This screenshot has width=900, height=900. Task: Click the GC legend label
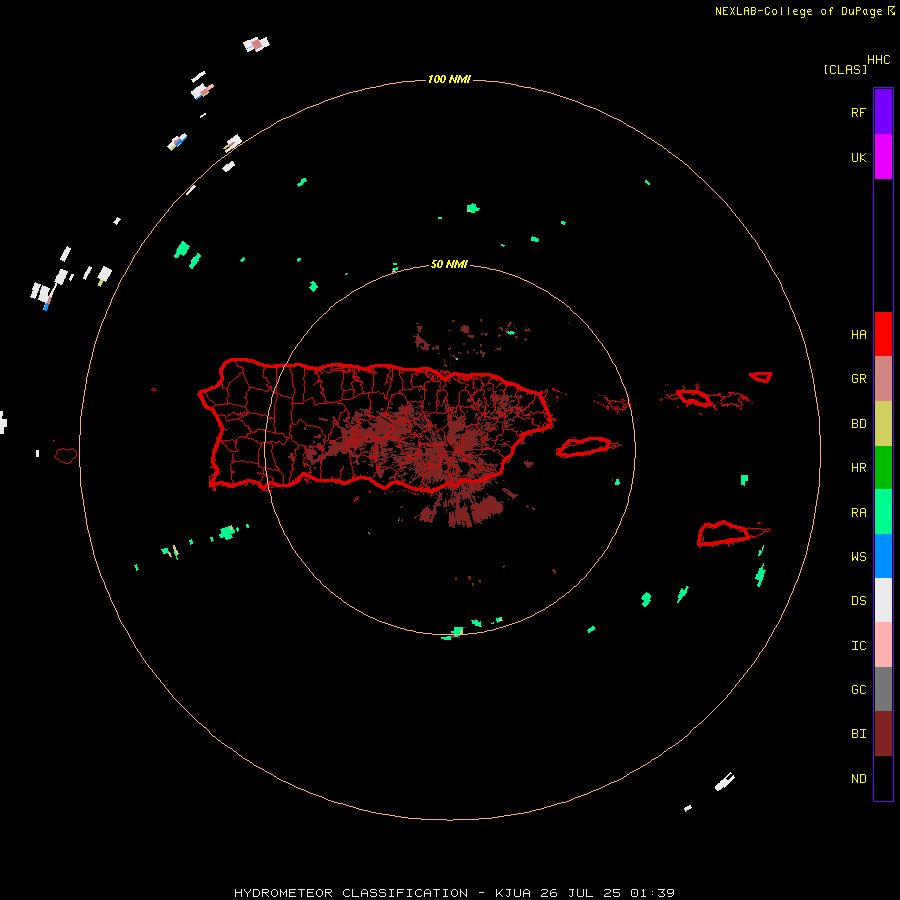coord(858,690)
